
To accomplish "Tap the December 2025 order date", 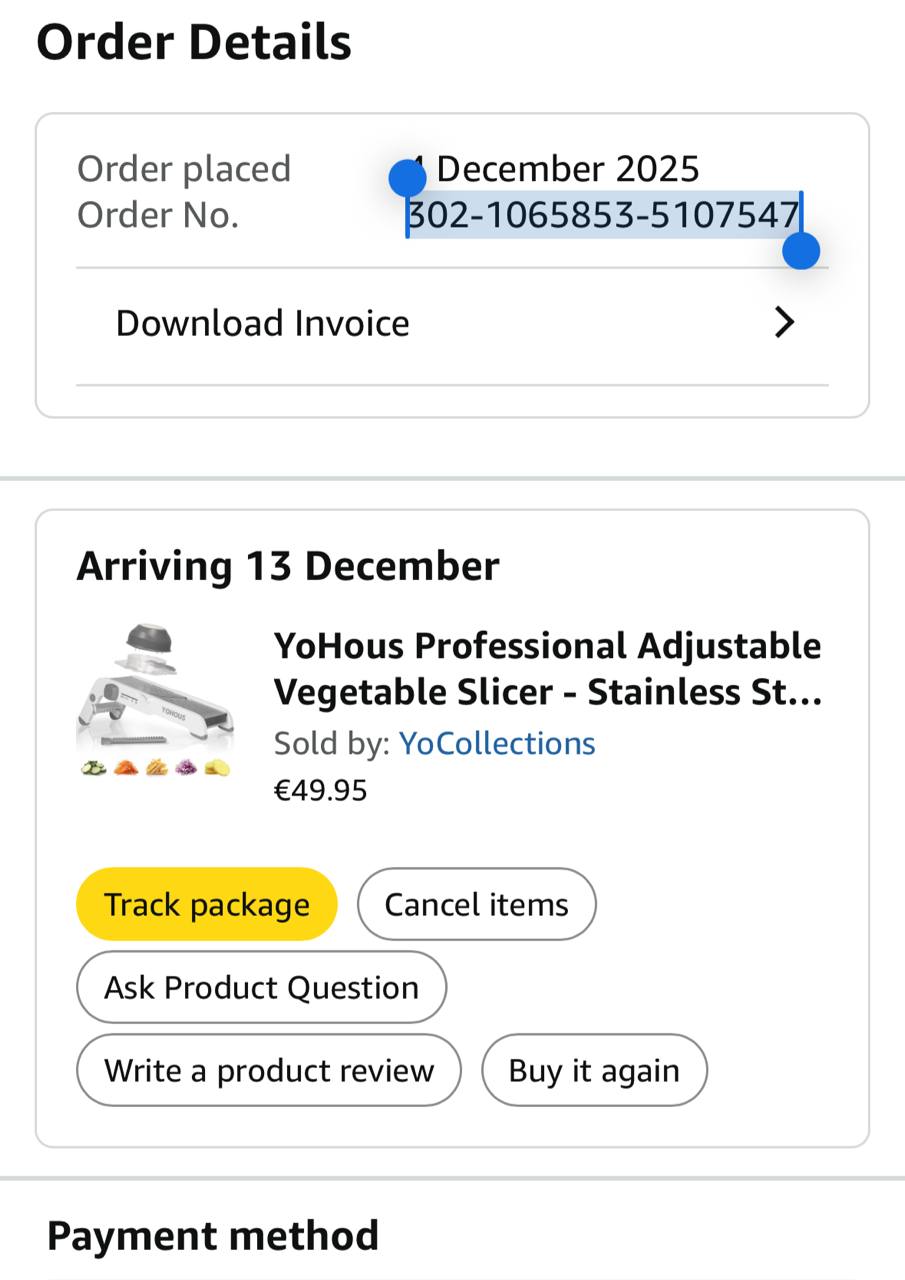I will pyautogui.click(x=566, y=169).
